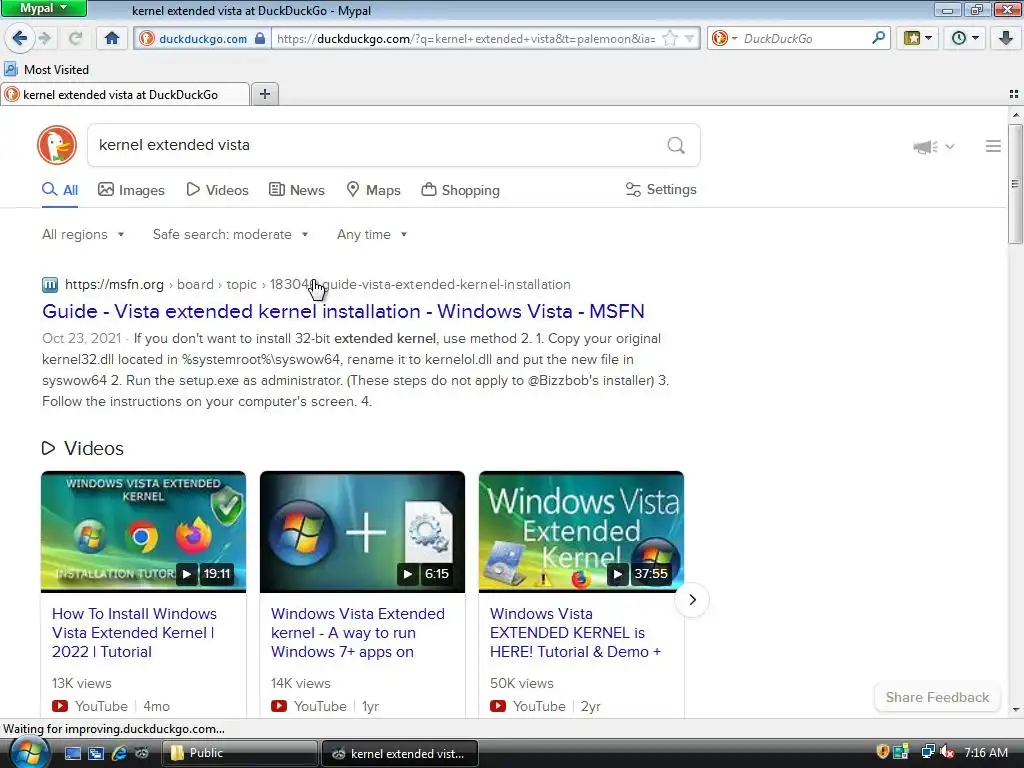
Task: Switch to the Images tab
Action: 131,190
